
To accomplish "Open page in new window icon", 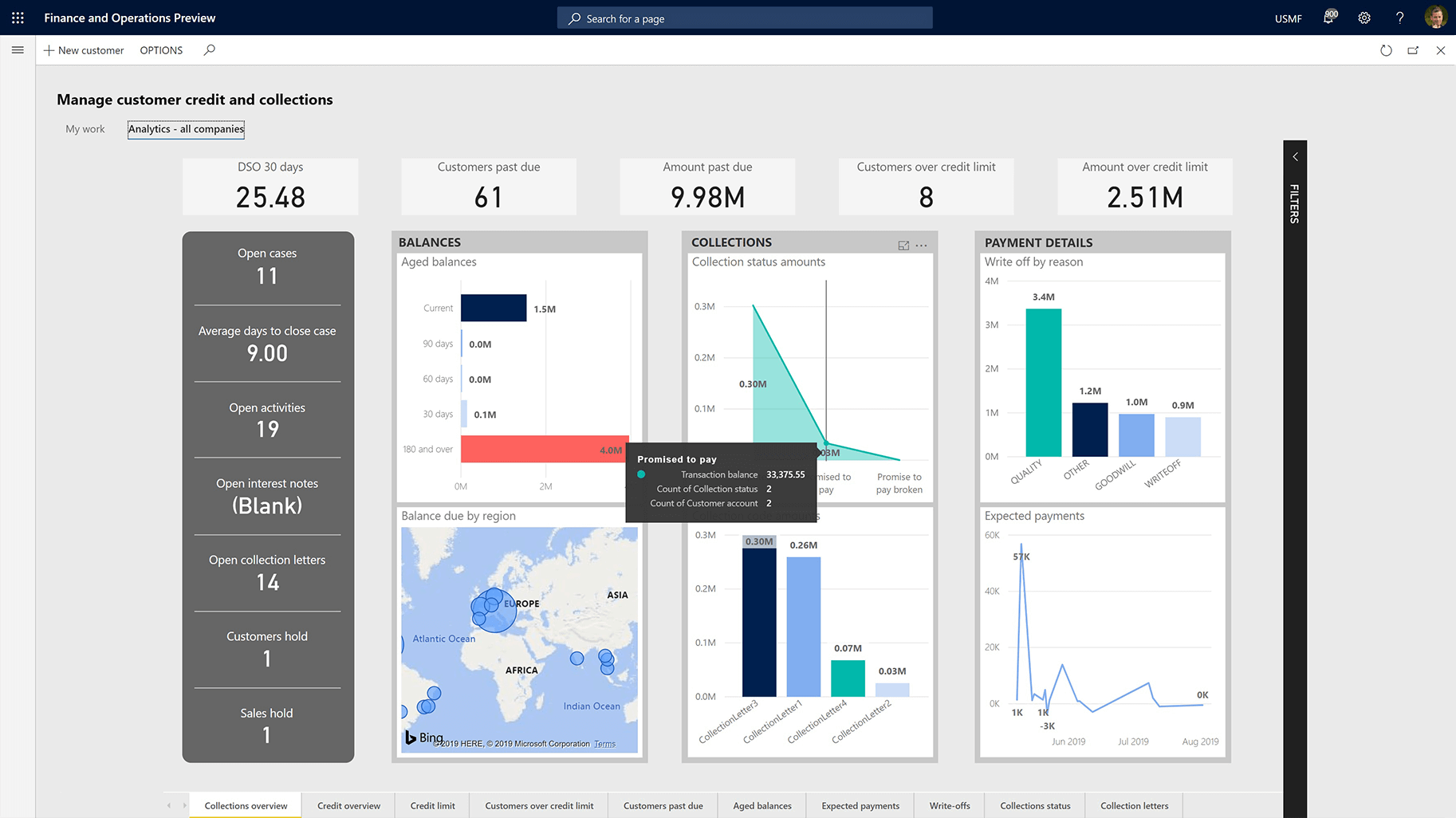I will (1413, 50).
